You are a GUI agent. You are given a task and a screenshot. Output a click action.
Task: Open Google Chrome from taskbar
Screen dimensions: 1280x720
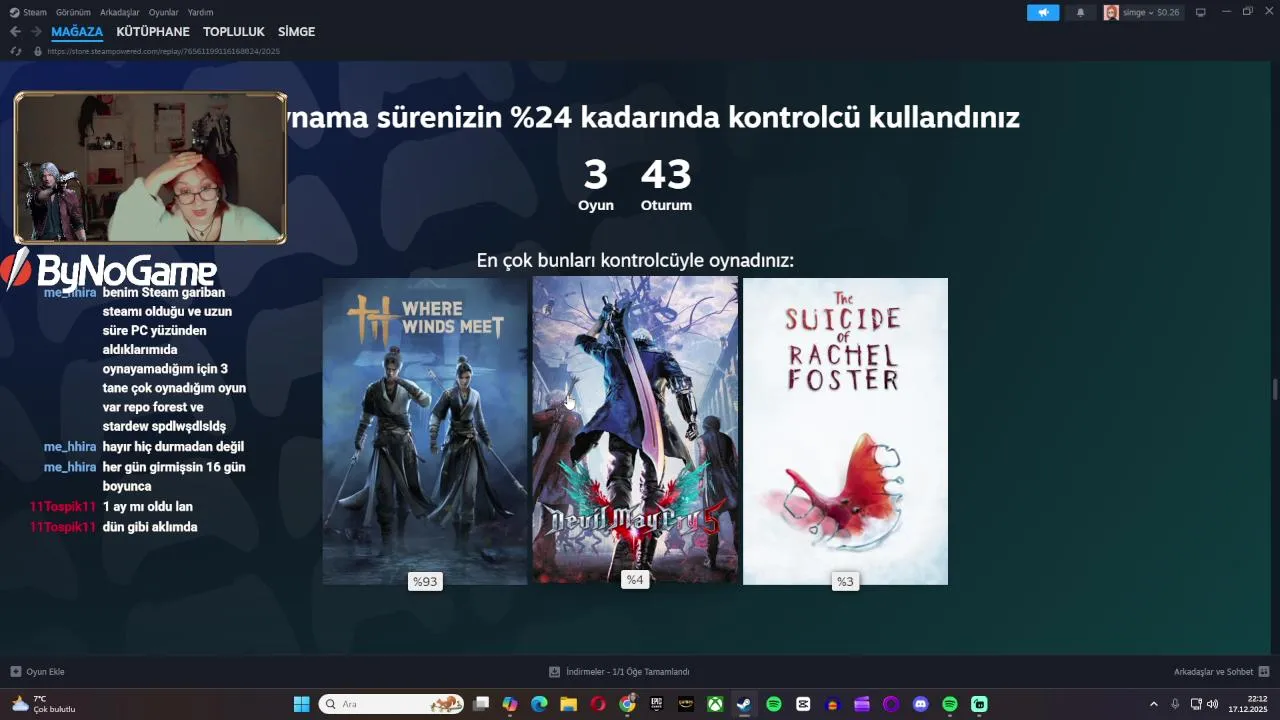coord(627,704)
